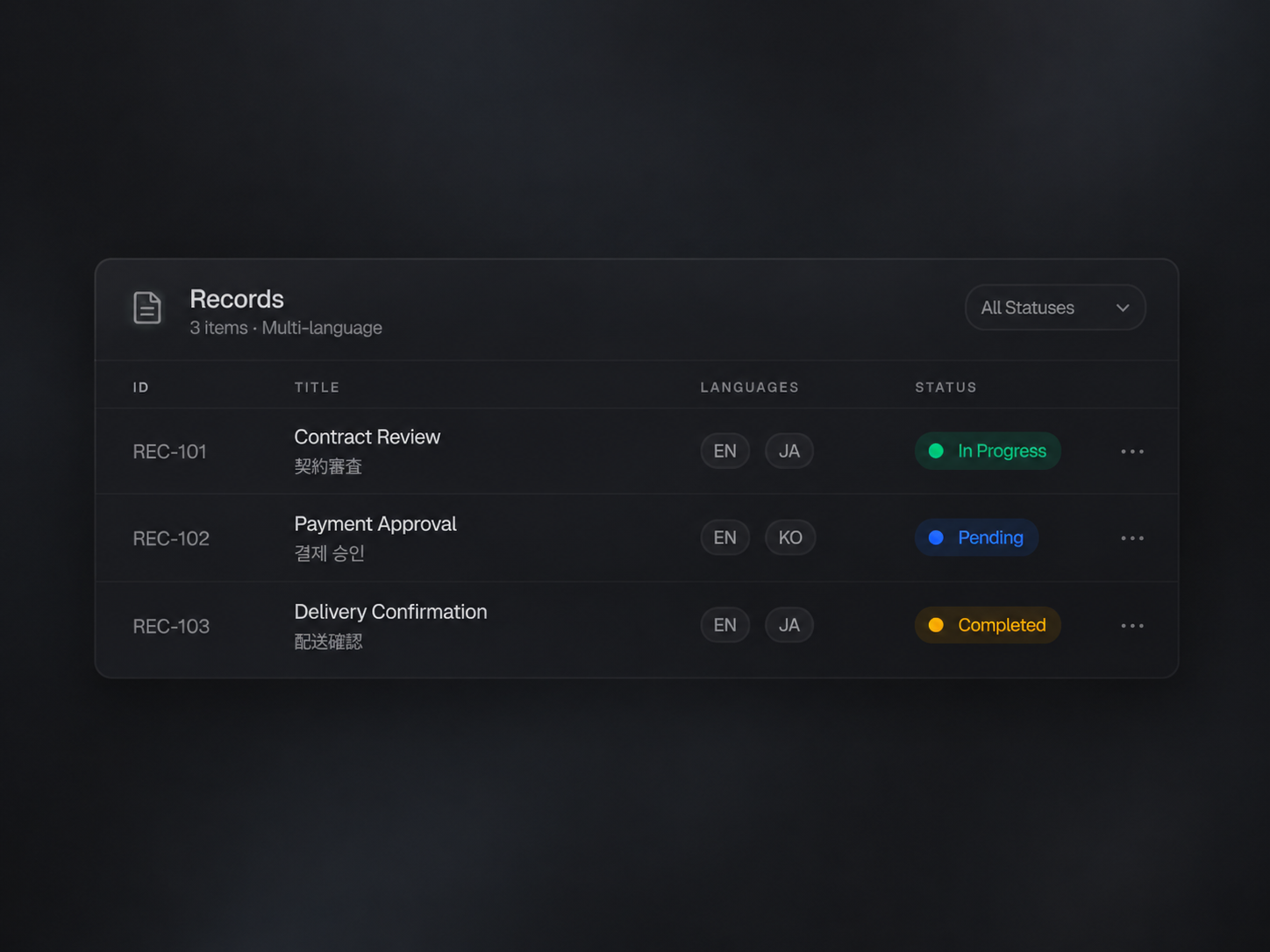Click the JA tag on Contract Review
This screenshot has width=1270, height=952.
789,451
